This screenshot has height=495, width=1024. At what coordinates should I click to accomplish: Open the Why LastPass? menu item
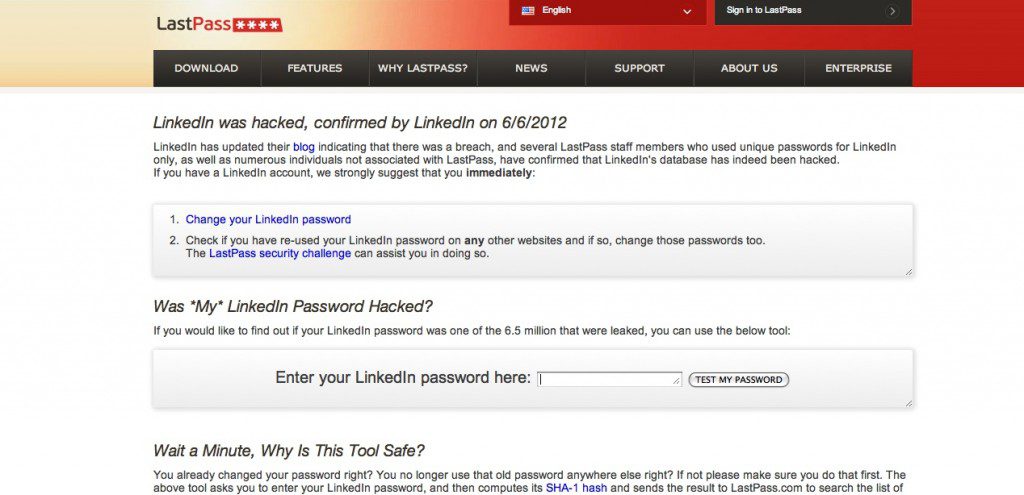tap(423, 69)
